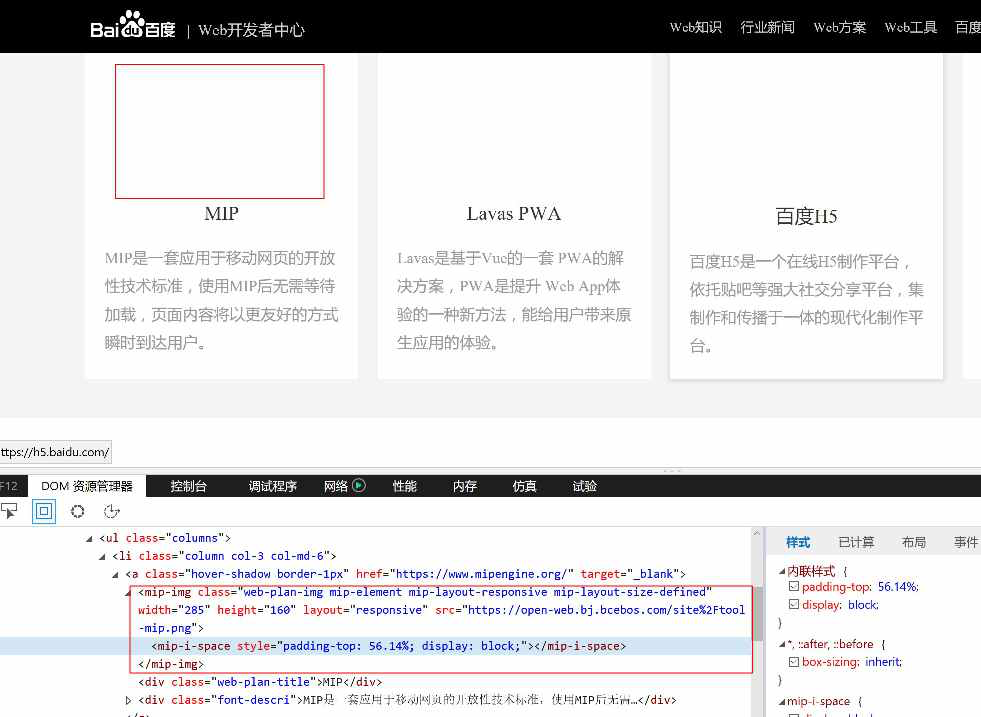Click the Lavas PWA heading link
The image size is (981, 717).
point(513,213)
